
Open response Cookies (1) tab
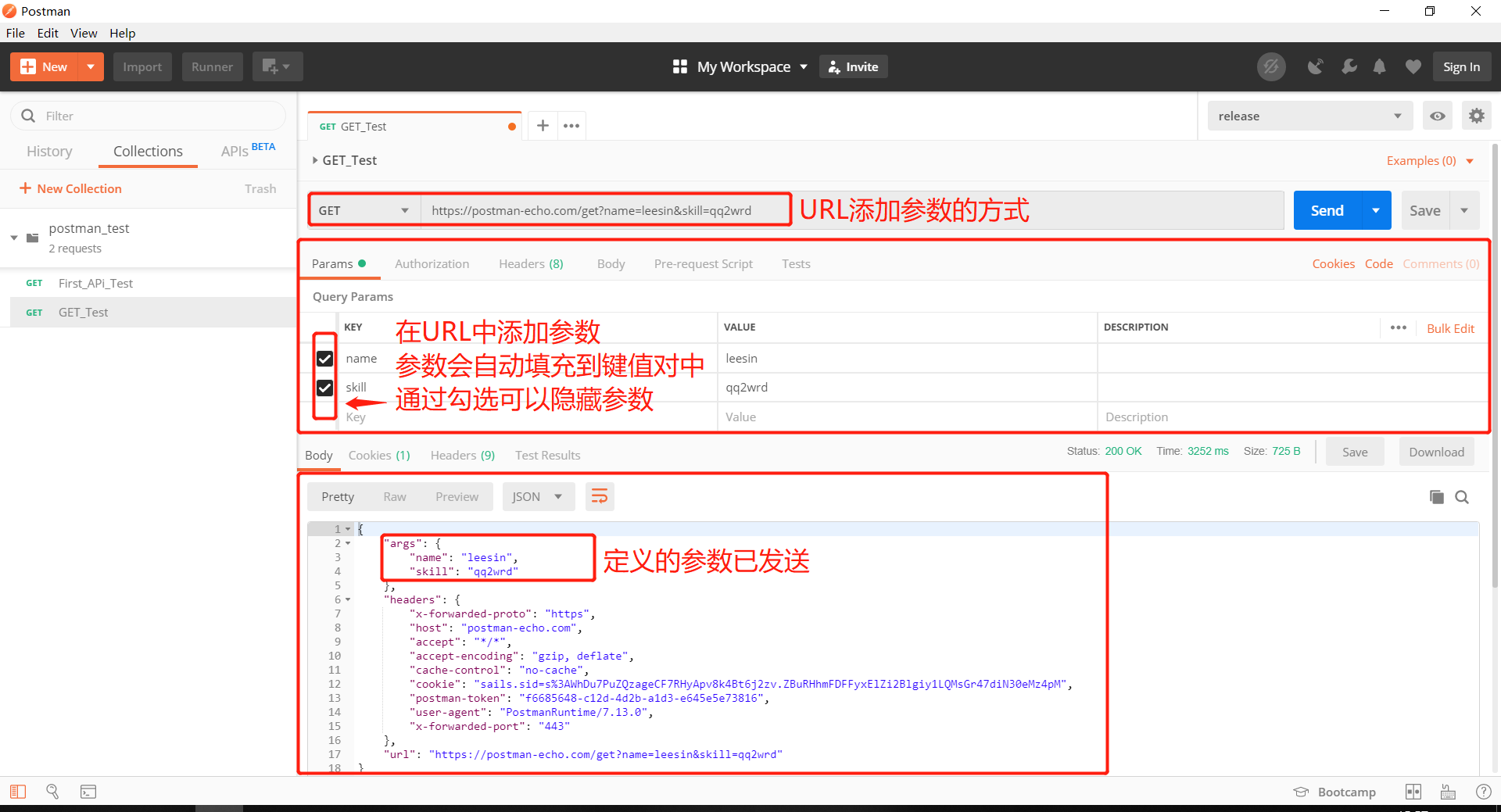tap(379, 455)
